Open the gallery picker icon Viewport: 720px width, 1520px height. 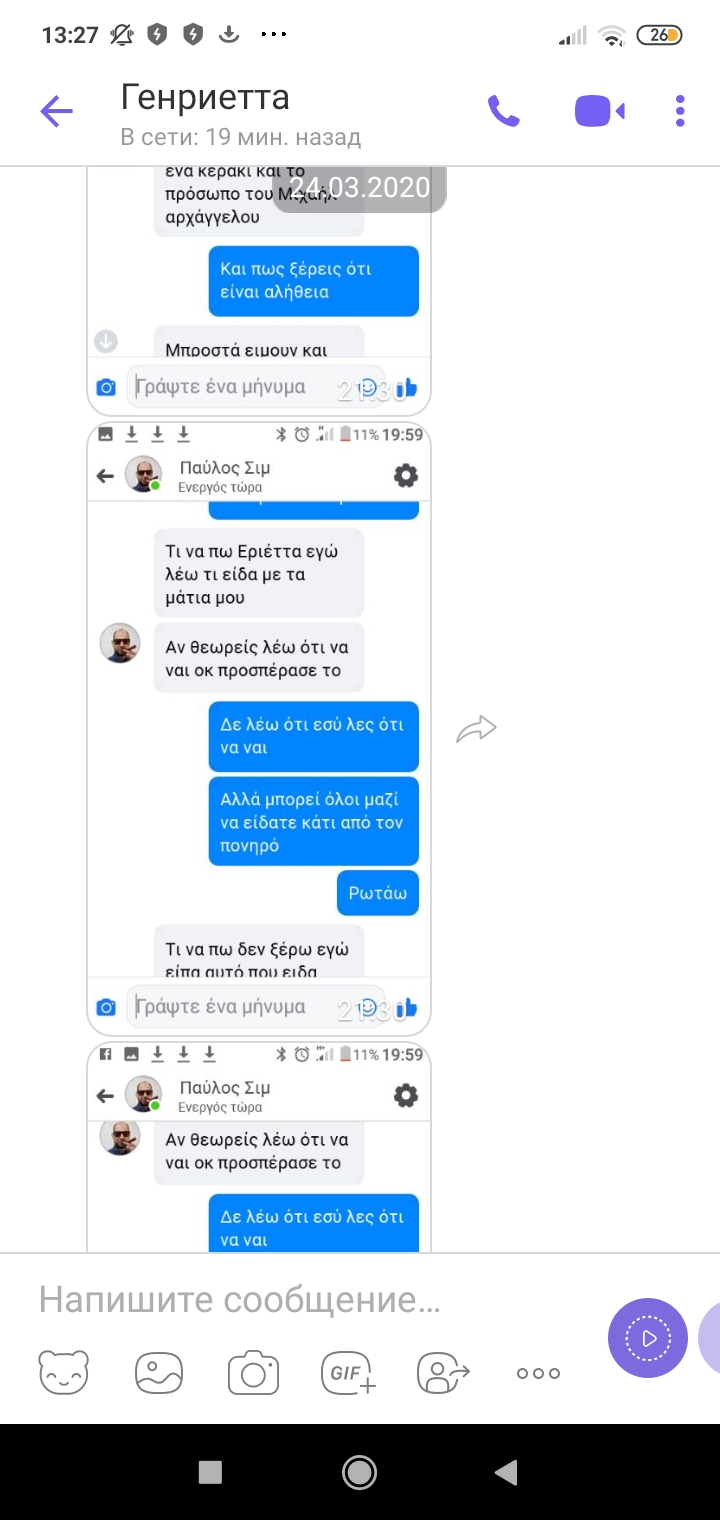pos(159,1372)
